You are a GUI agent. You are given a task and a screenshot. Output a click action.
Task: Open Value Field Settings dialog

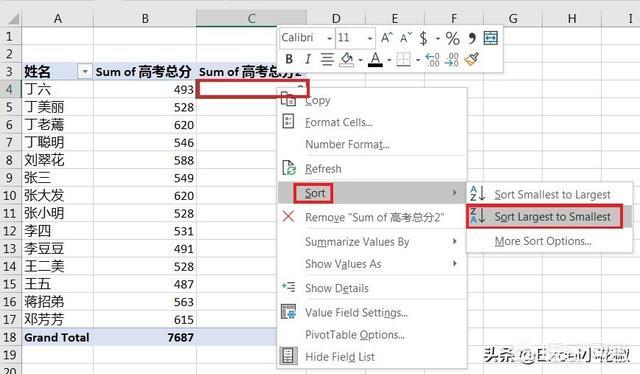pos(356,313)
